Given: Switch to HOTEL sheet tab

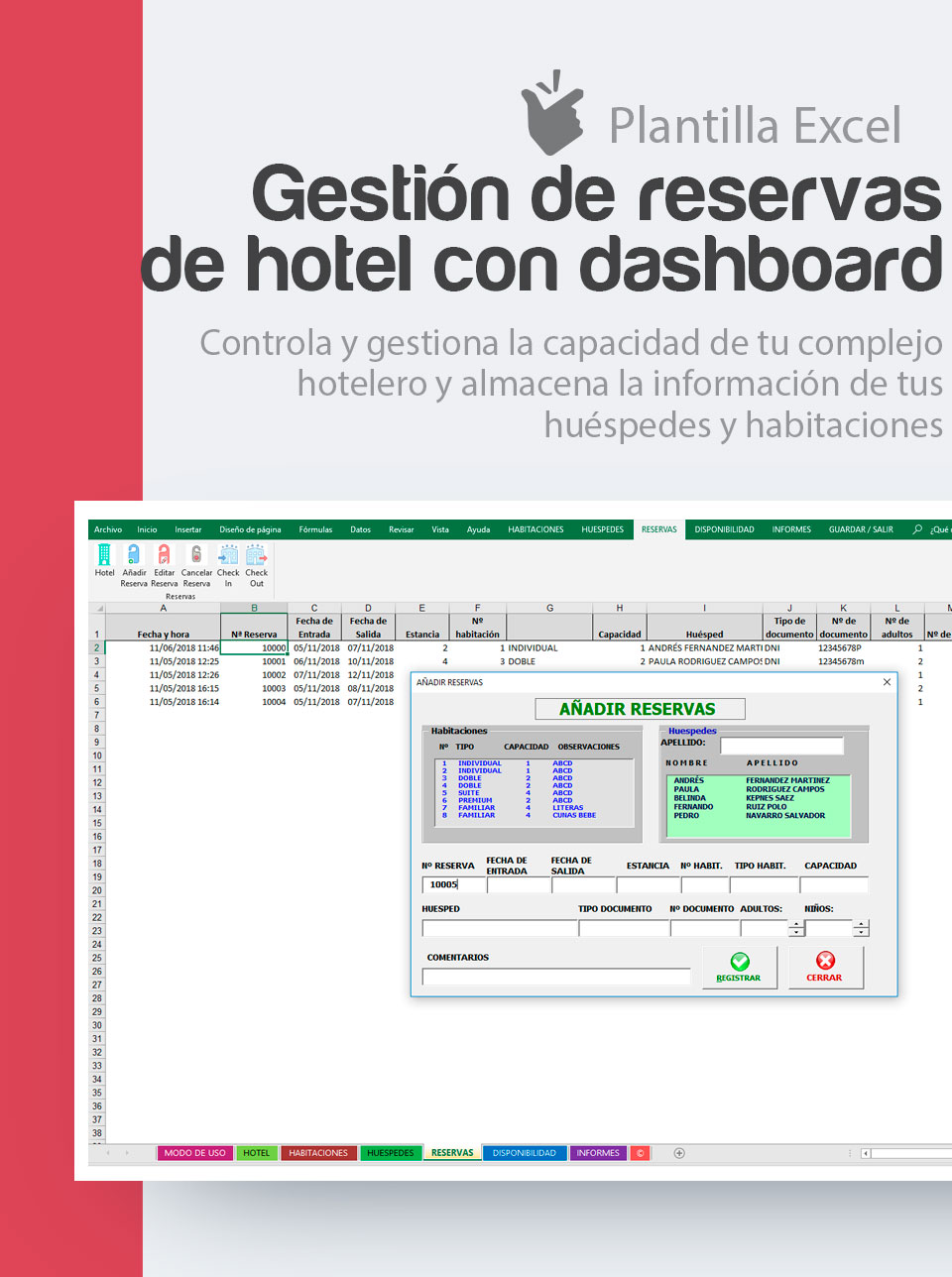Looking at the screenshot, I should coord(257,1153).
